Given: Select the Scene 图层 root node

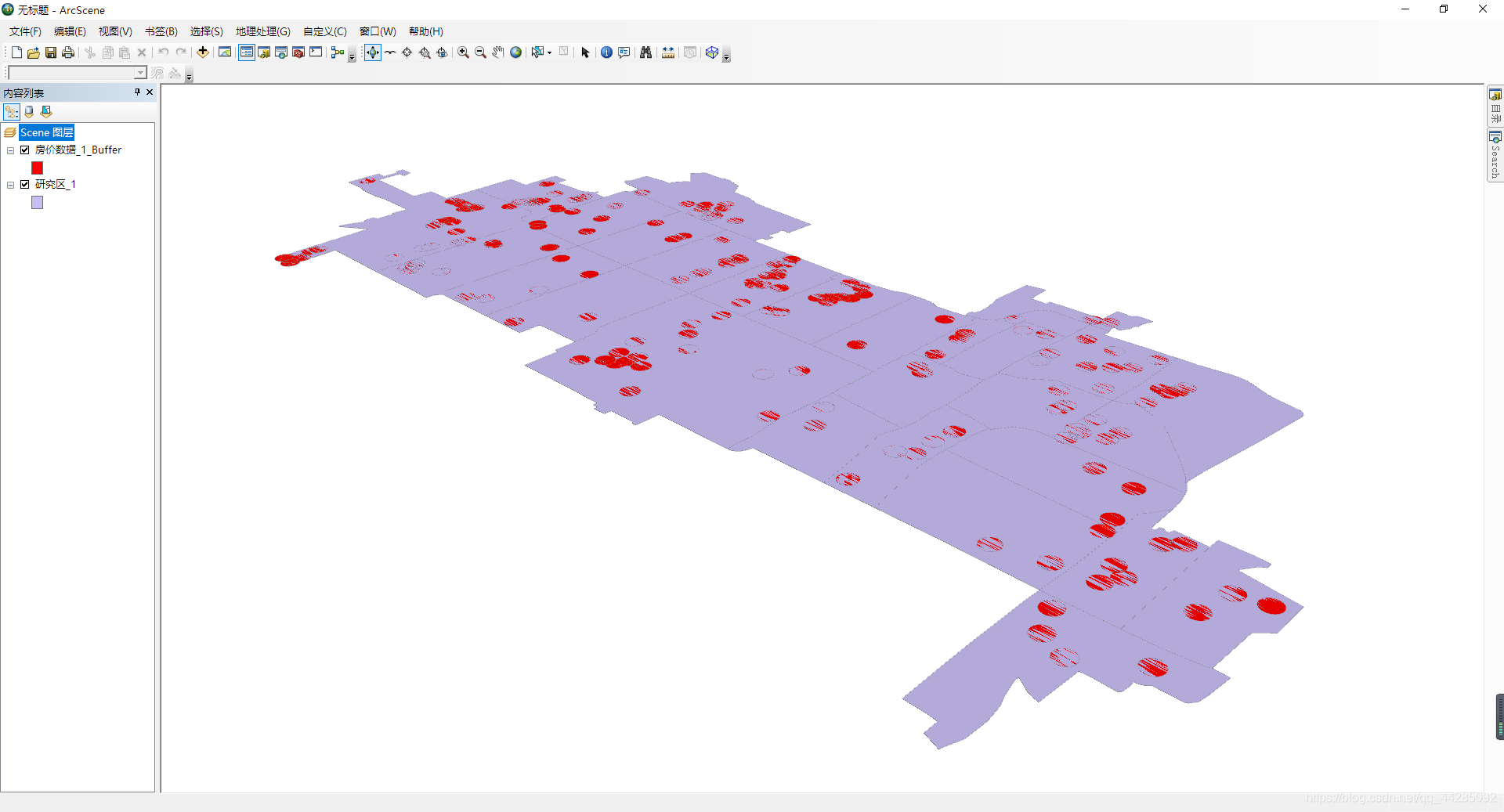Looking at the screenshot, I should pyautogui.click(x=46, y=132).
